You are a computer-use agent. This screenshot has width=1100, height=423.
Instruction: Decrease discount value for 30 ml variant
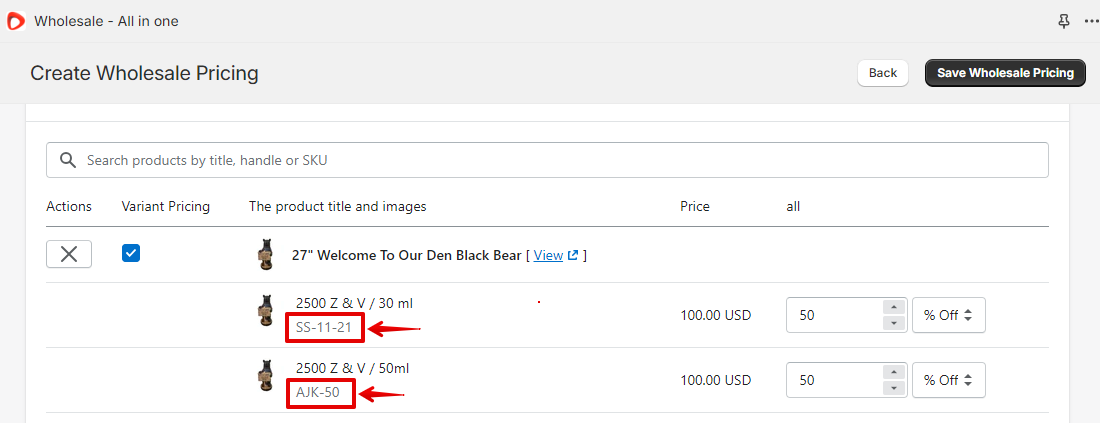pos(893,323)
